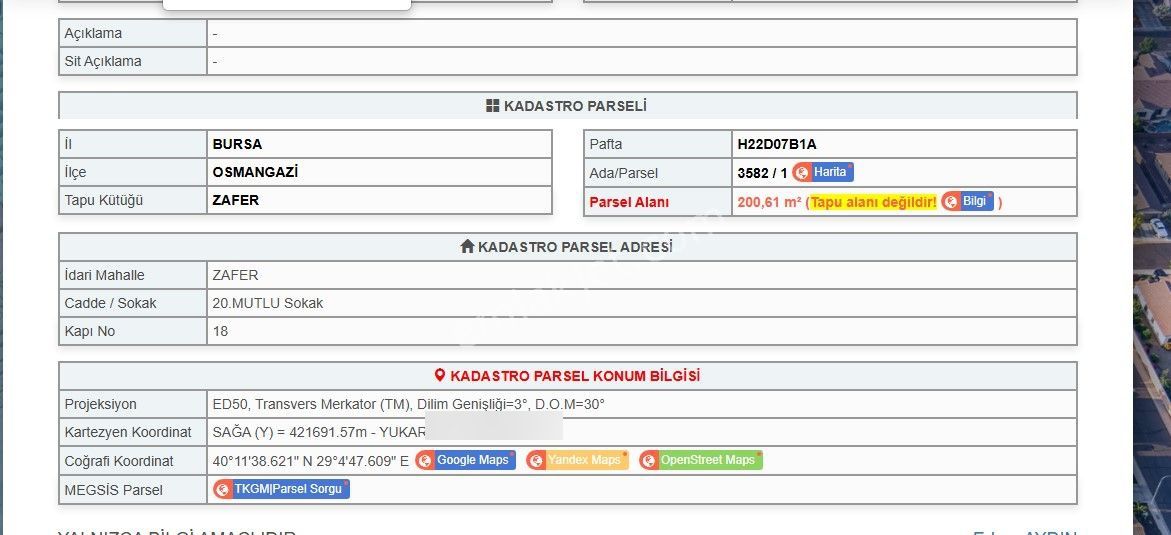The width and height of the screenshot is (1171, 535).
Task: Select the Ada/Parsel number 3582 / 1
Action: pyautogui.click(x=762, y=173)
